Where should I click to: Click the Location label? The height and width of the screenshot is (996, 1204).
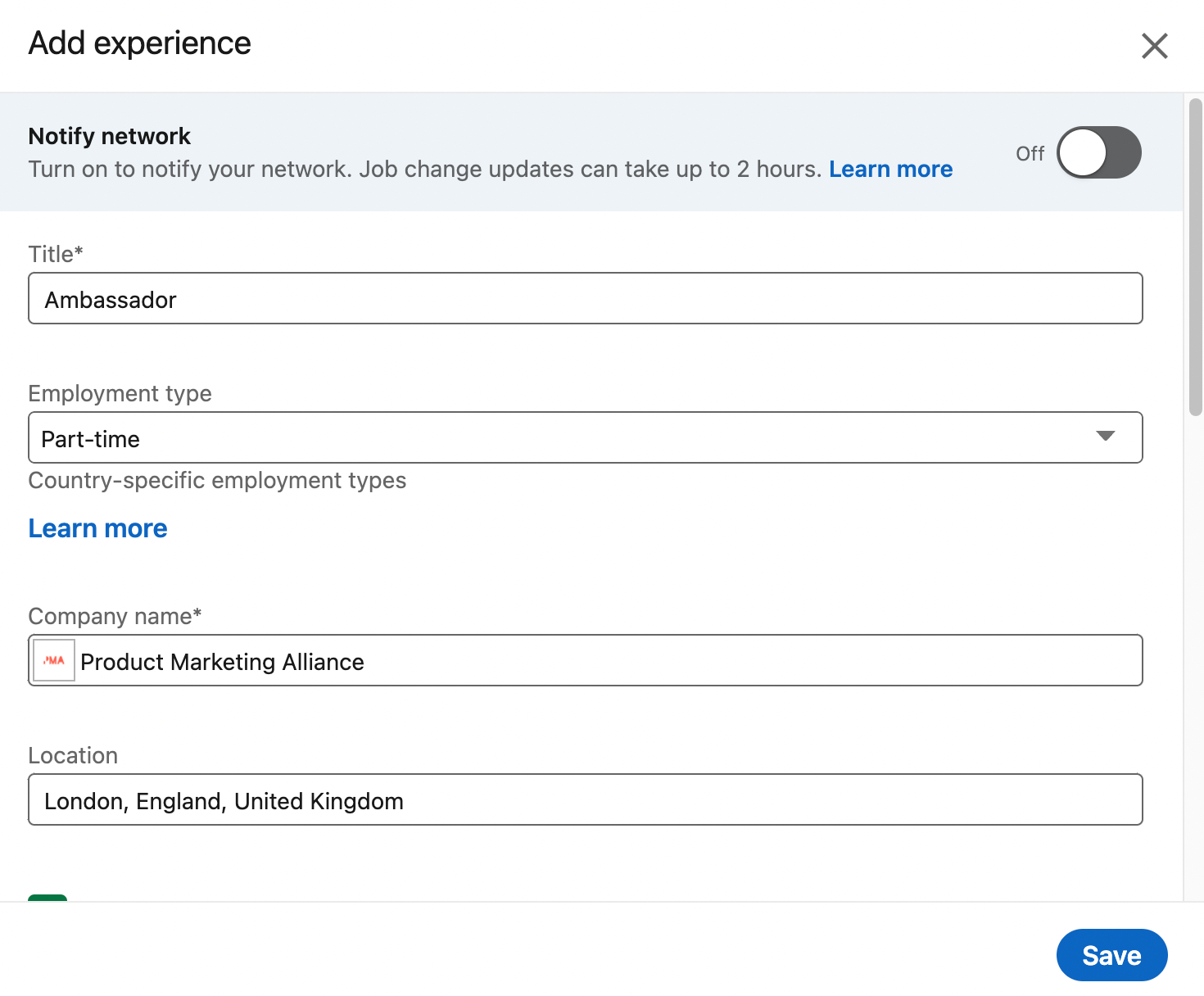coord(73,755)
